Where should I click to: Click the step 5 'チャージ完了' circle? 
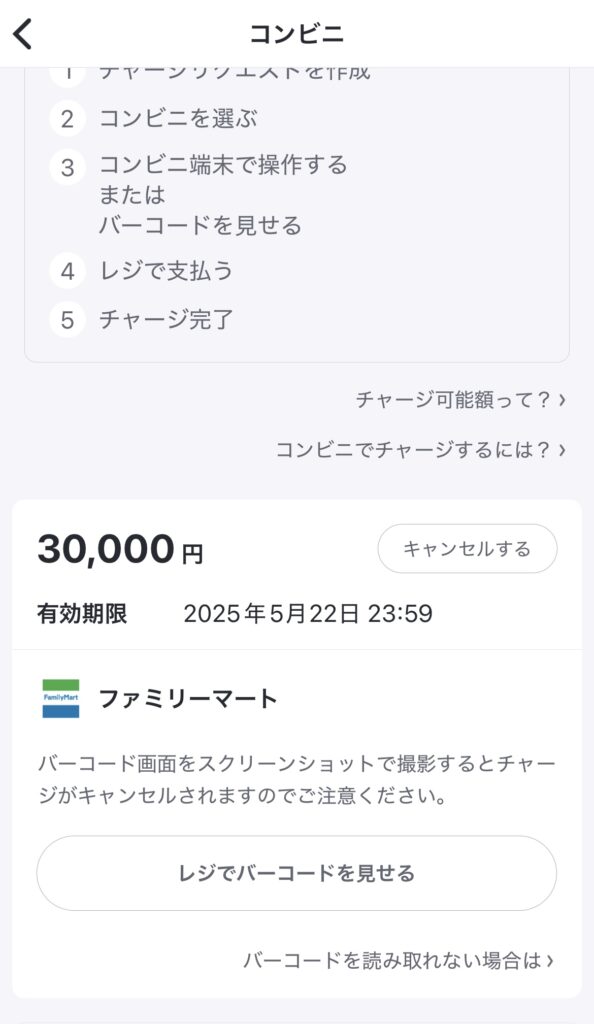coord(66,318)
